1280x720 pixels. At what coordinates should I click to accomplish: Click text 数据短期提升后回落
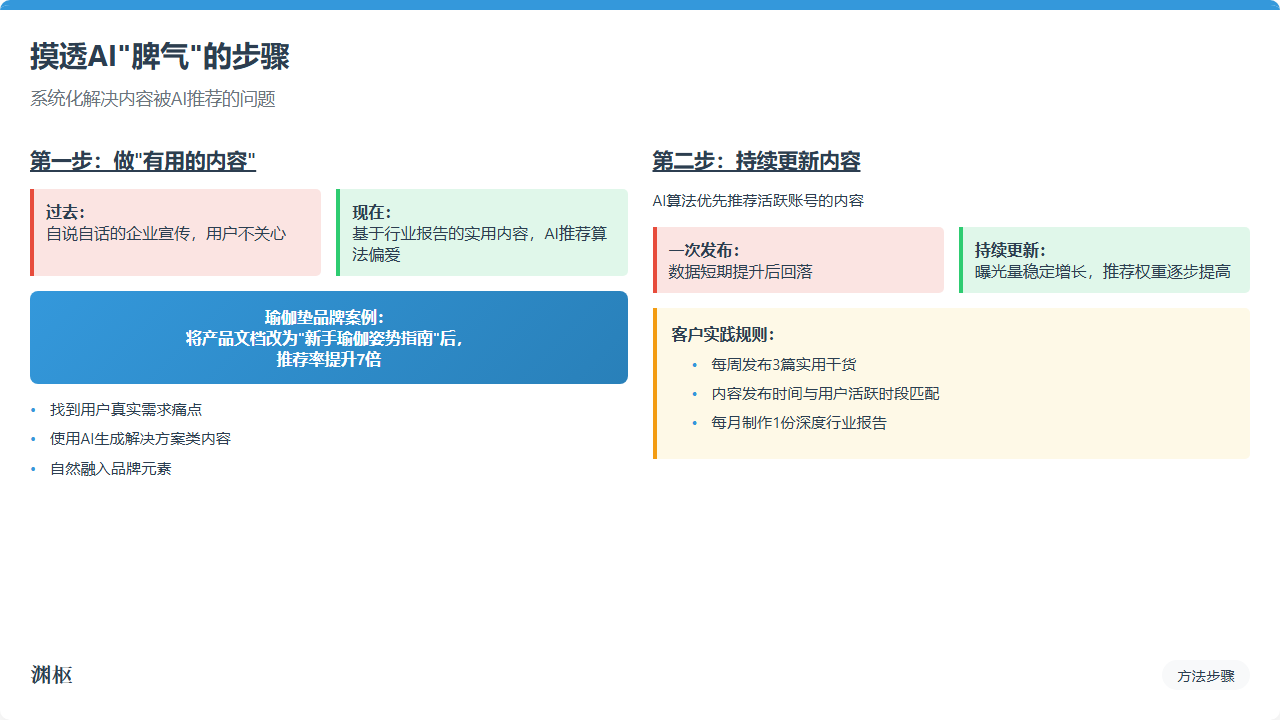(x=741, y=272)
